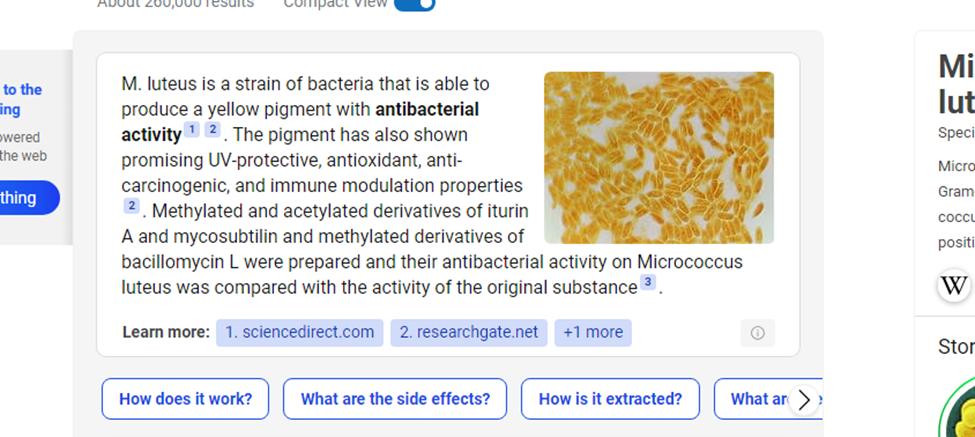This screenshot has width=975, height=437.
Task: Open citation 2 beside "antibacterial activity"
Action: (x=213, y=130)
